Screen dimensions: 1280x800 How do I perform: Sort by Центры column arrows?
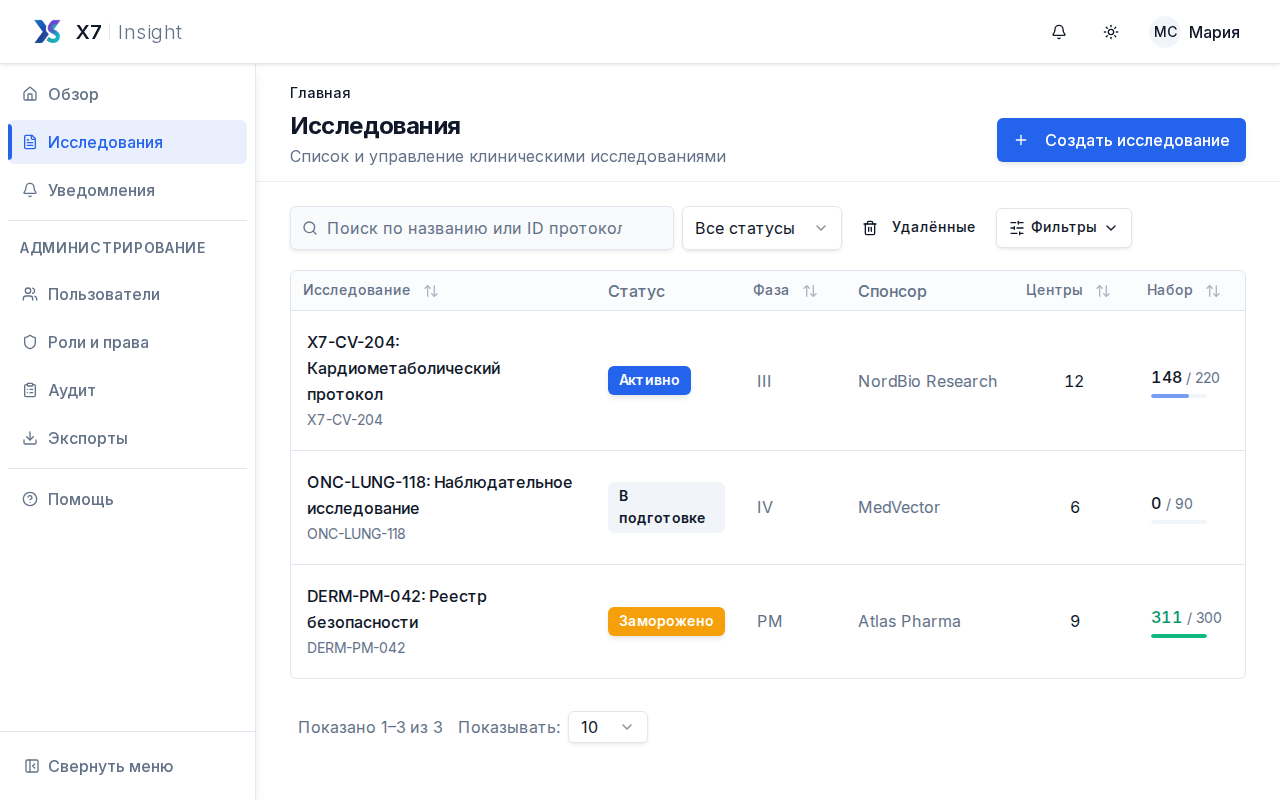[x=1103, y=291]
